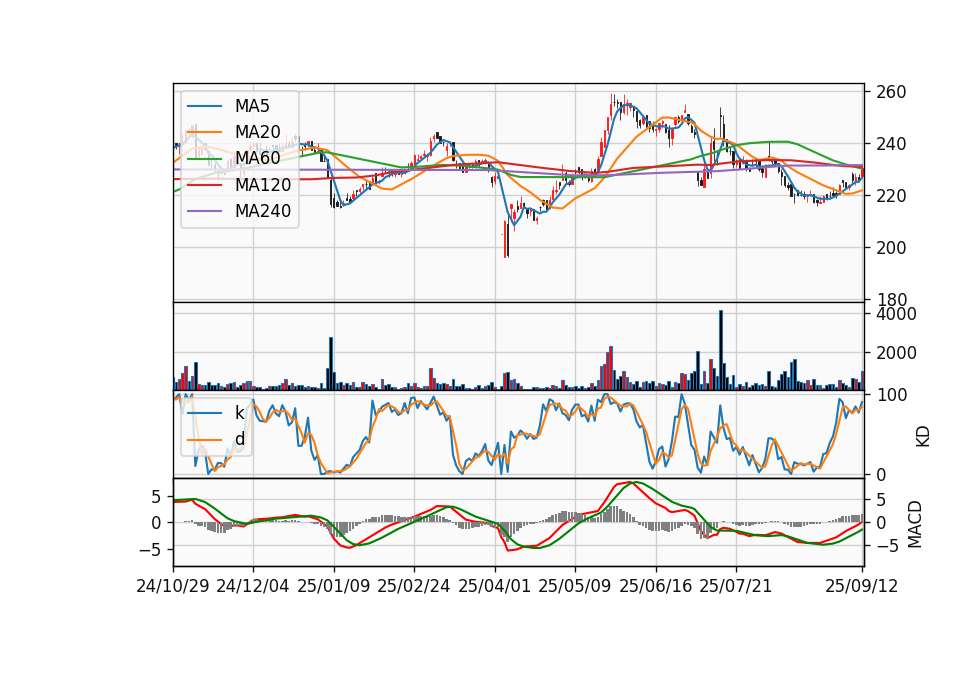This screenshot has height=690, width=960.
Task: Click the tallest volume bar near 4000
Action: click(721, 350)
